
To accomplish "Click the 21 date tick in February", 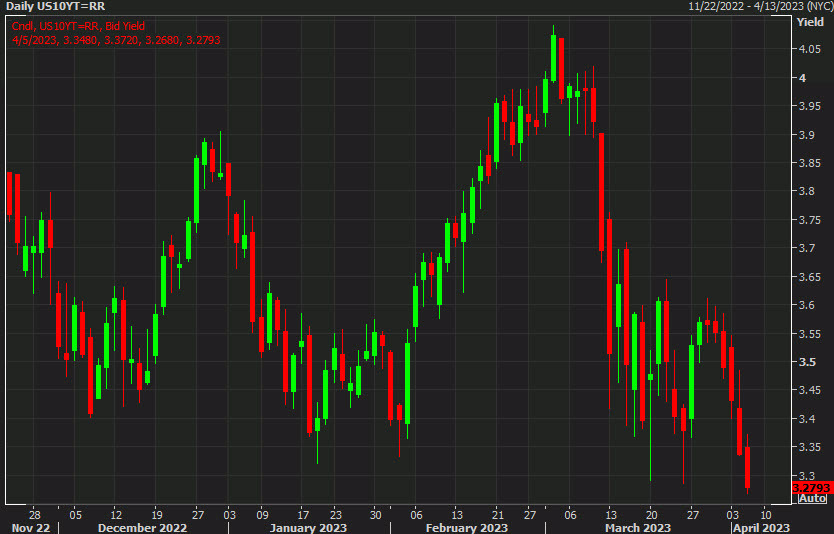I will pyautogui.click(x=496, y=515).
